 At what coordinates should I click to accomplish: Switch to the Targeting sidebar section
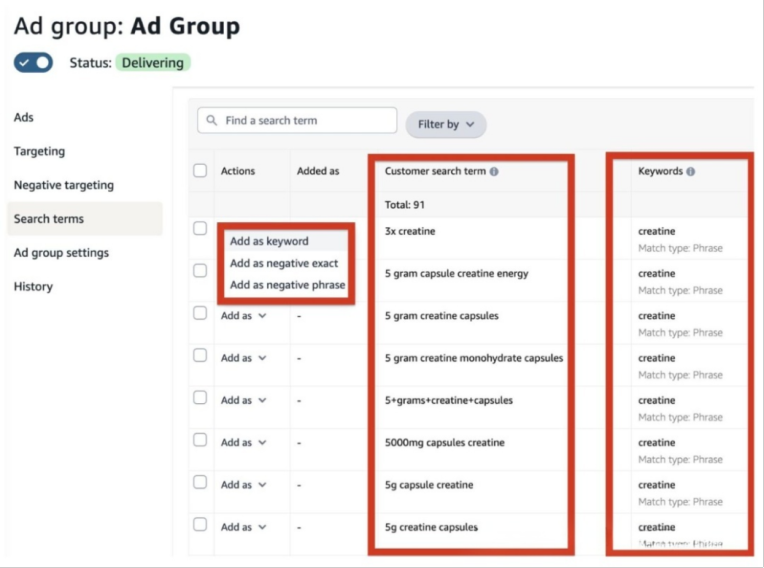(39, 151)
